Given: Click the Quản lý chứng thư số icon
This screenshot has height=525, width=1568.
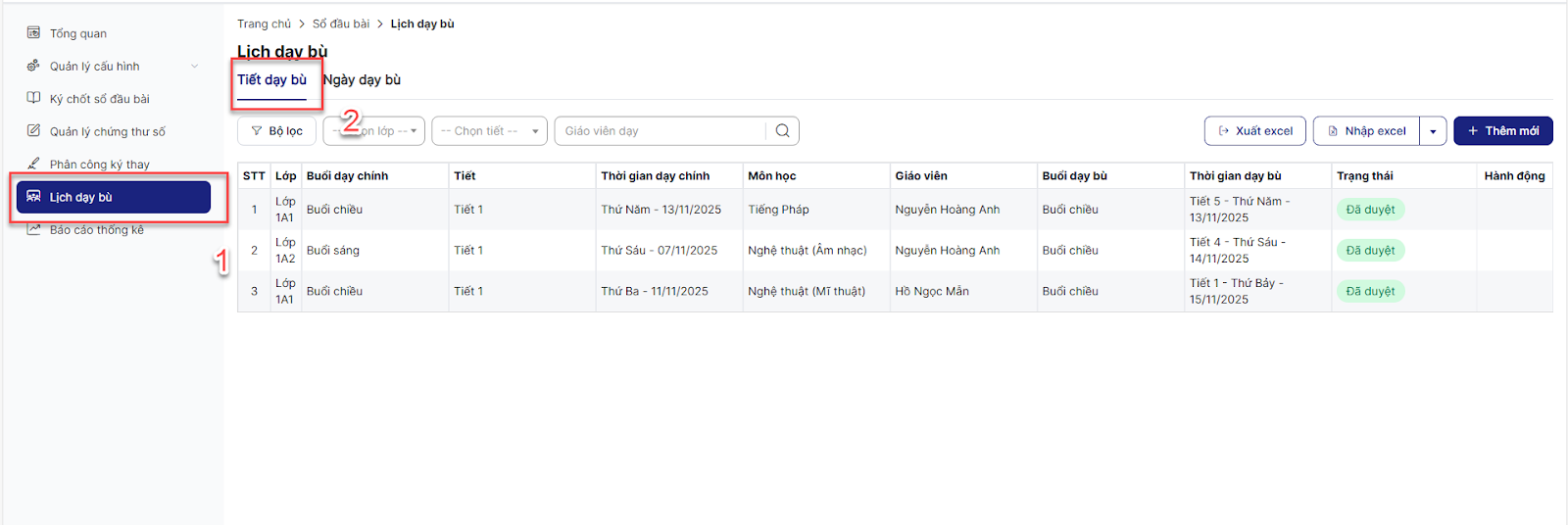Looking at the screenshot, I should pos(33,130).
